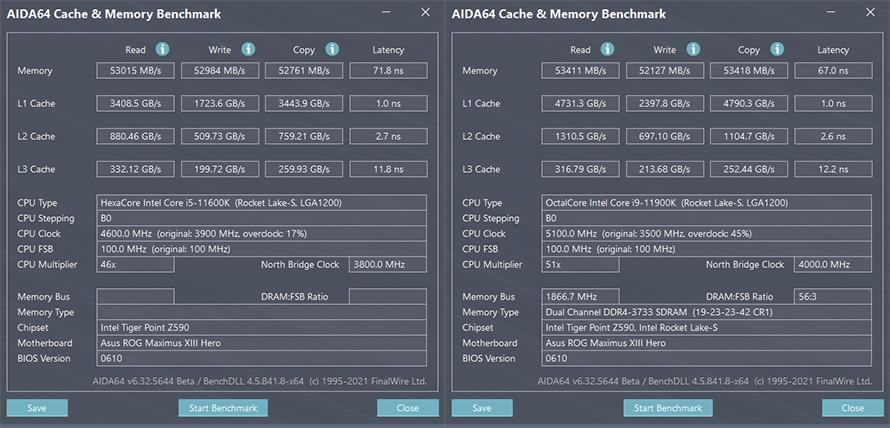Close the i9-11900K window using the title bar X

pyautogui.click(x=870, y=13)
